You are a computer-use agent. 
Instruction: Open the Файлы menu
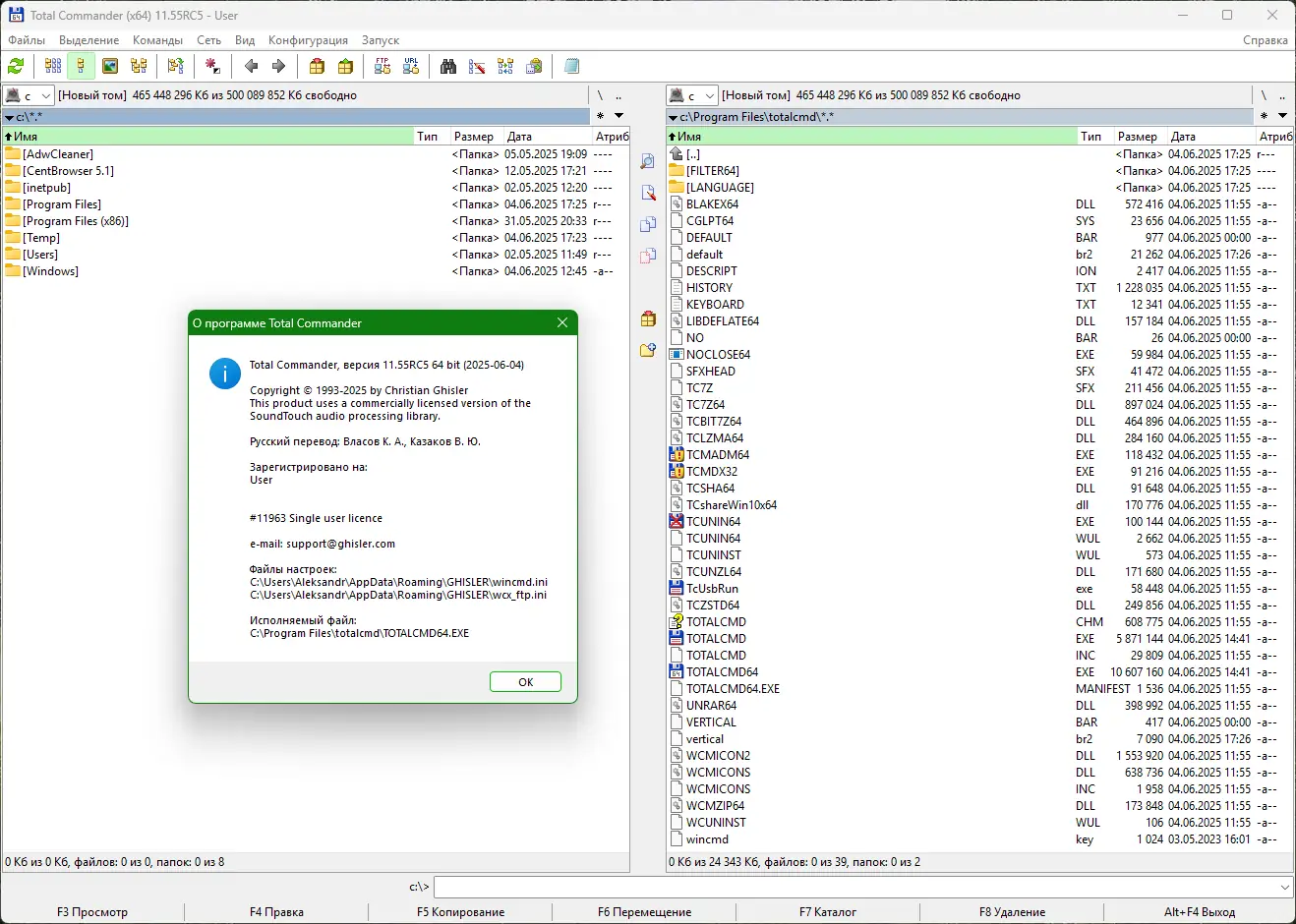27,40
